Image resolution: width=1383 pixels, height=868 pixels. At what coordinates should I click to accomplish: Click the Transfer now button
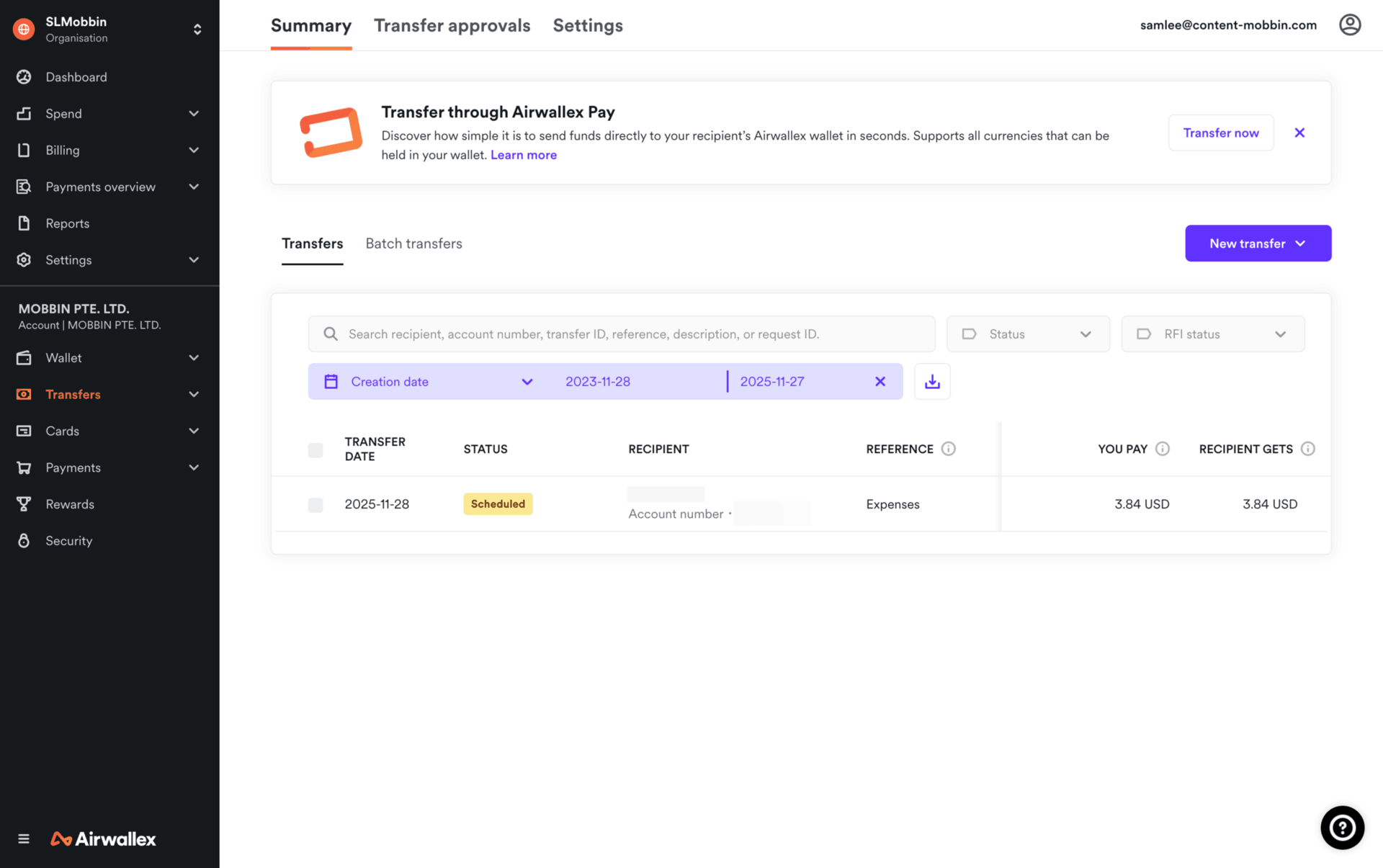pos(1221,133)
